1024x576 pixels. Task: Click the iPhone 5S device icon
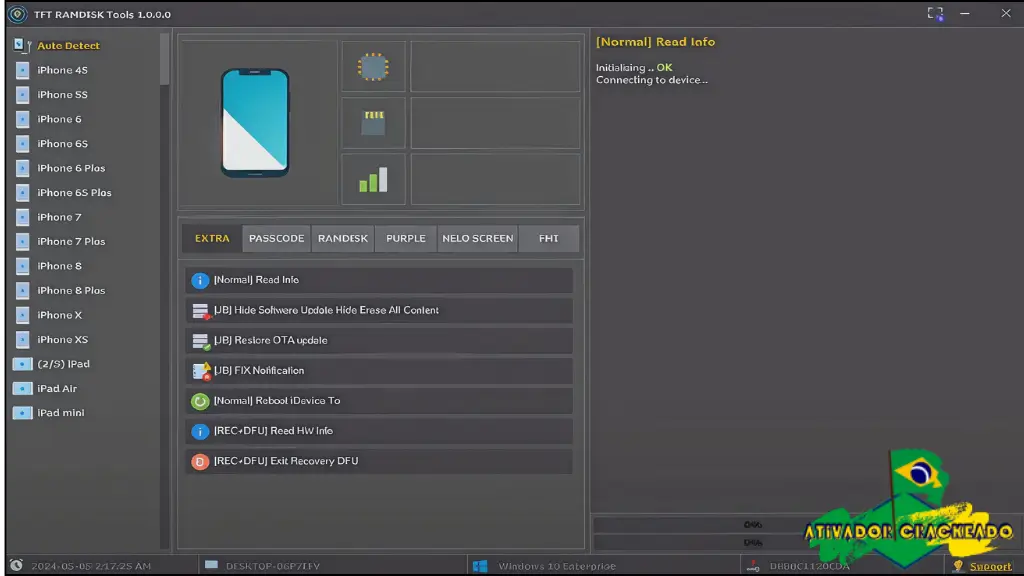tap(22, 95)
